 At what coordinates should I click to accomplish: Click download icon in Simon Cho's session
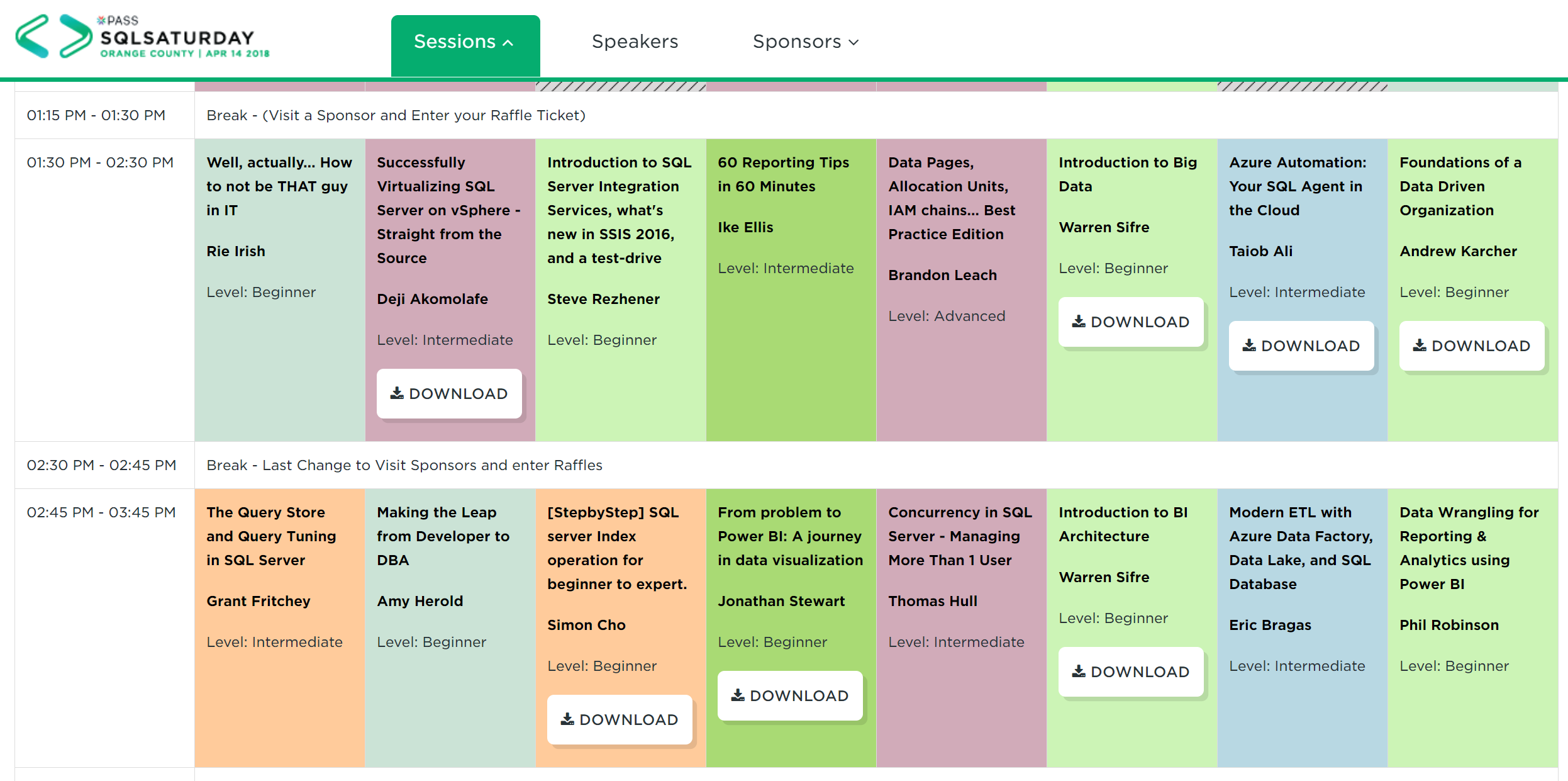(567, 719)
